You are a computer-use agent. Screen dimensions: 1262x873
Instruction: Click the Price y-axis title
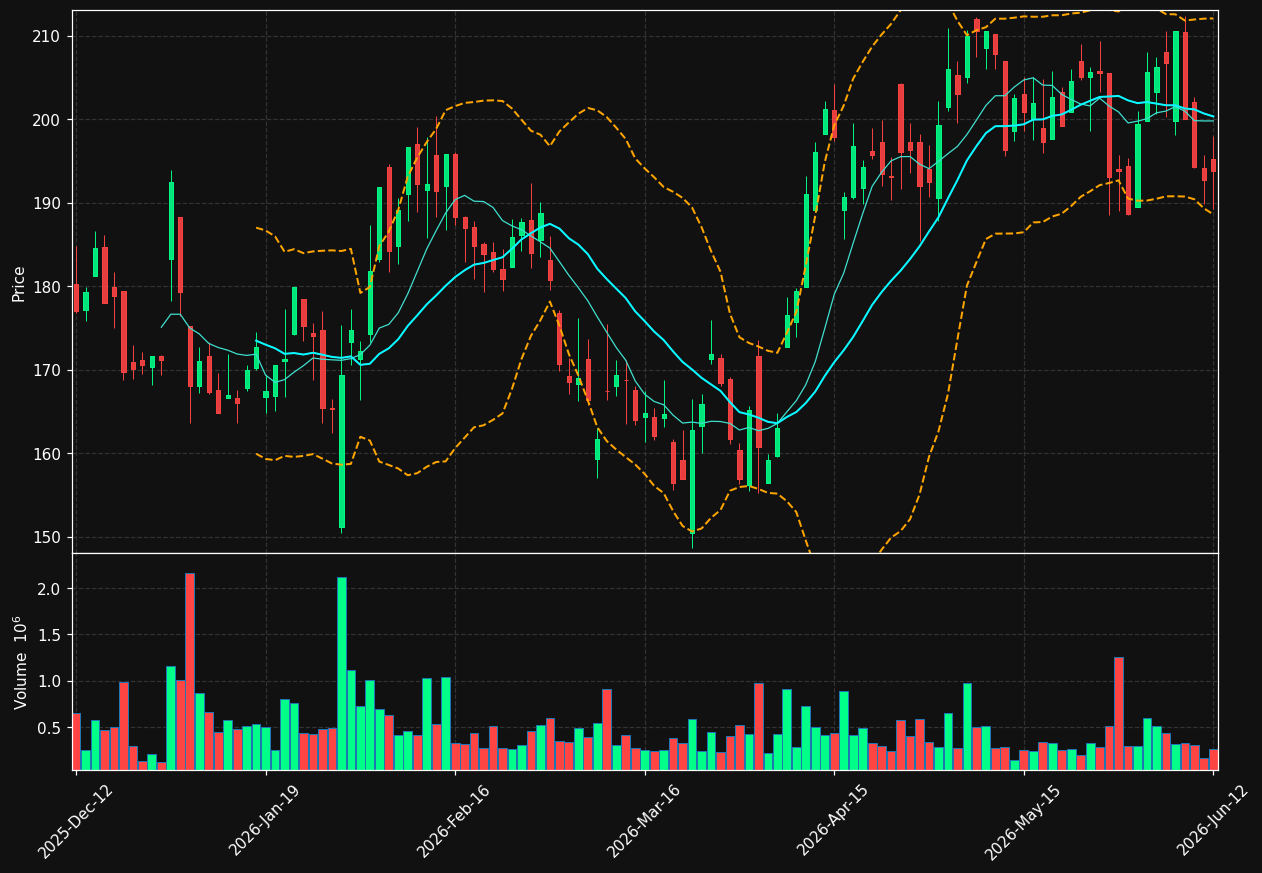(19, 283)
